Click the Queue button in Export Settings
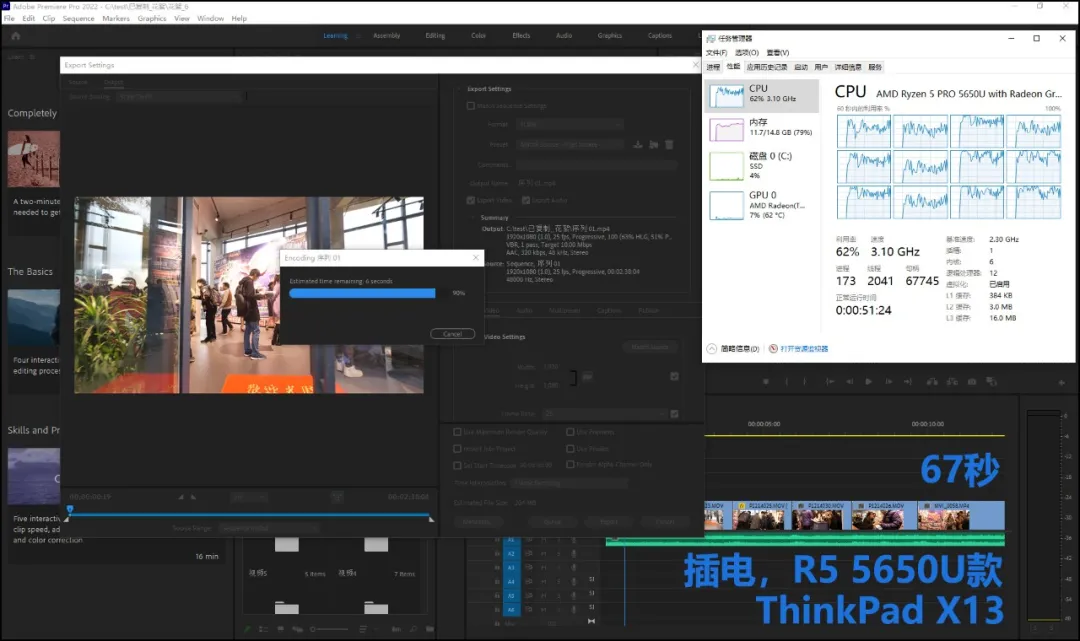The width and height of the screenshot is (1080, 641). (x=552, y=522)
